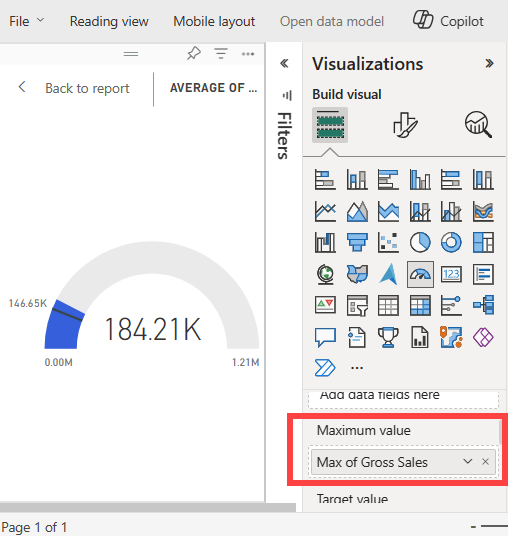Choose the Stacked area chart visual
The height and width of the screenshot is (536, 508).
coord(388,211)
